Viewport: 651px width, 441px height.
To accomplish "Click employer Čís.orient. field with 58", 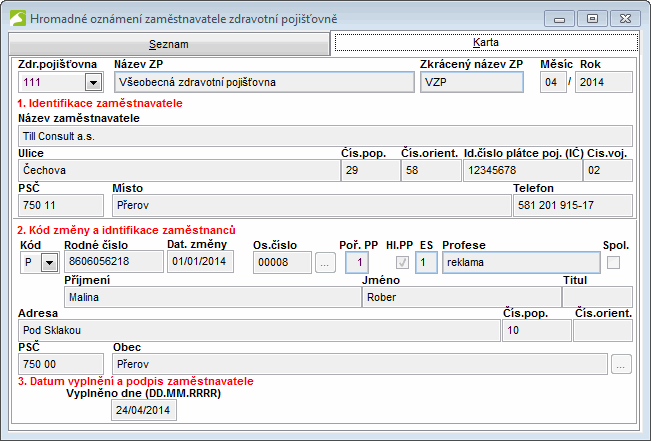I will pyautogui.click(x=431, y=170).
